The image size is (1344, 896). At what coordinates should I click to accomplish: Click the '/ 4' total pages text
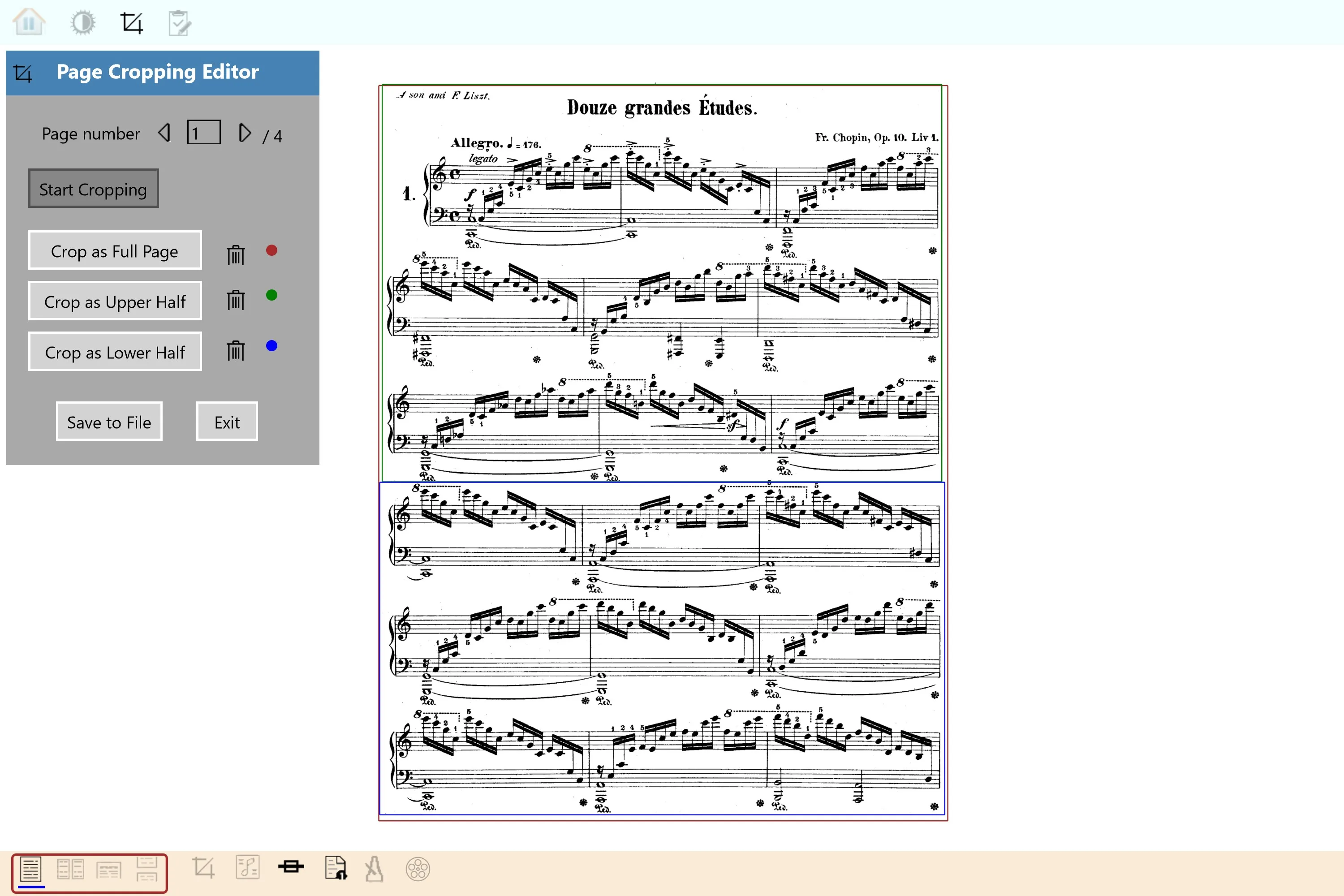[x=272, y=136]
